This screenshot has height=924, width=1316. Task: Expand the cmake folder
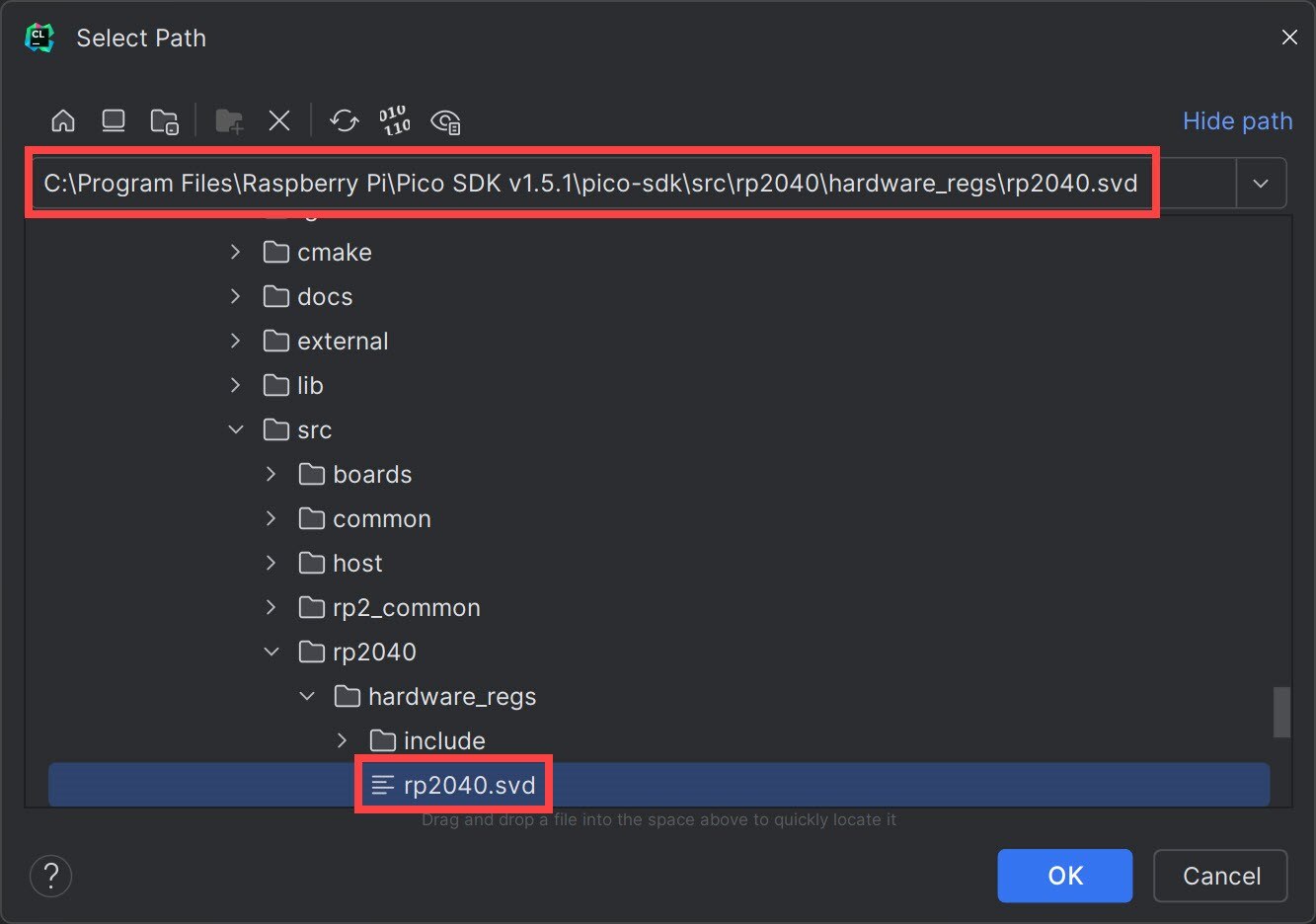(235, 252)
